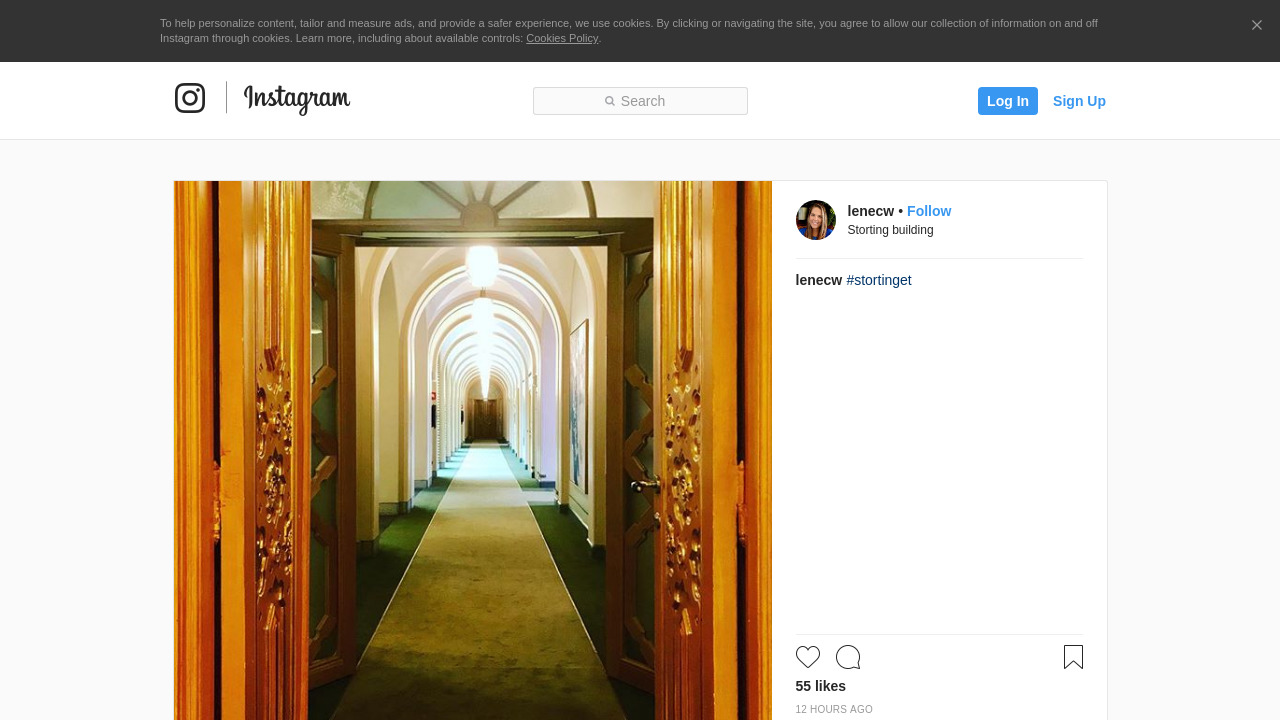The height and width of the screenshot is (720, 1280).
Task: Click the comment speech bubble icon
Action: pos(848,657)
